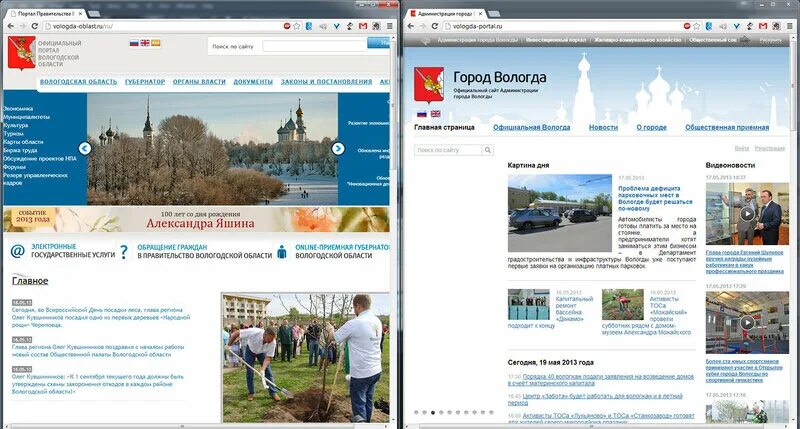
Task: Click the Gmail extension icon in the vologda-oblast.ru window
Action: (x=363, y=26)
